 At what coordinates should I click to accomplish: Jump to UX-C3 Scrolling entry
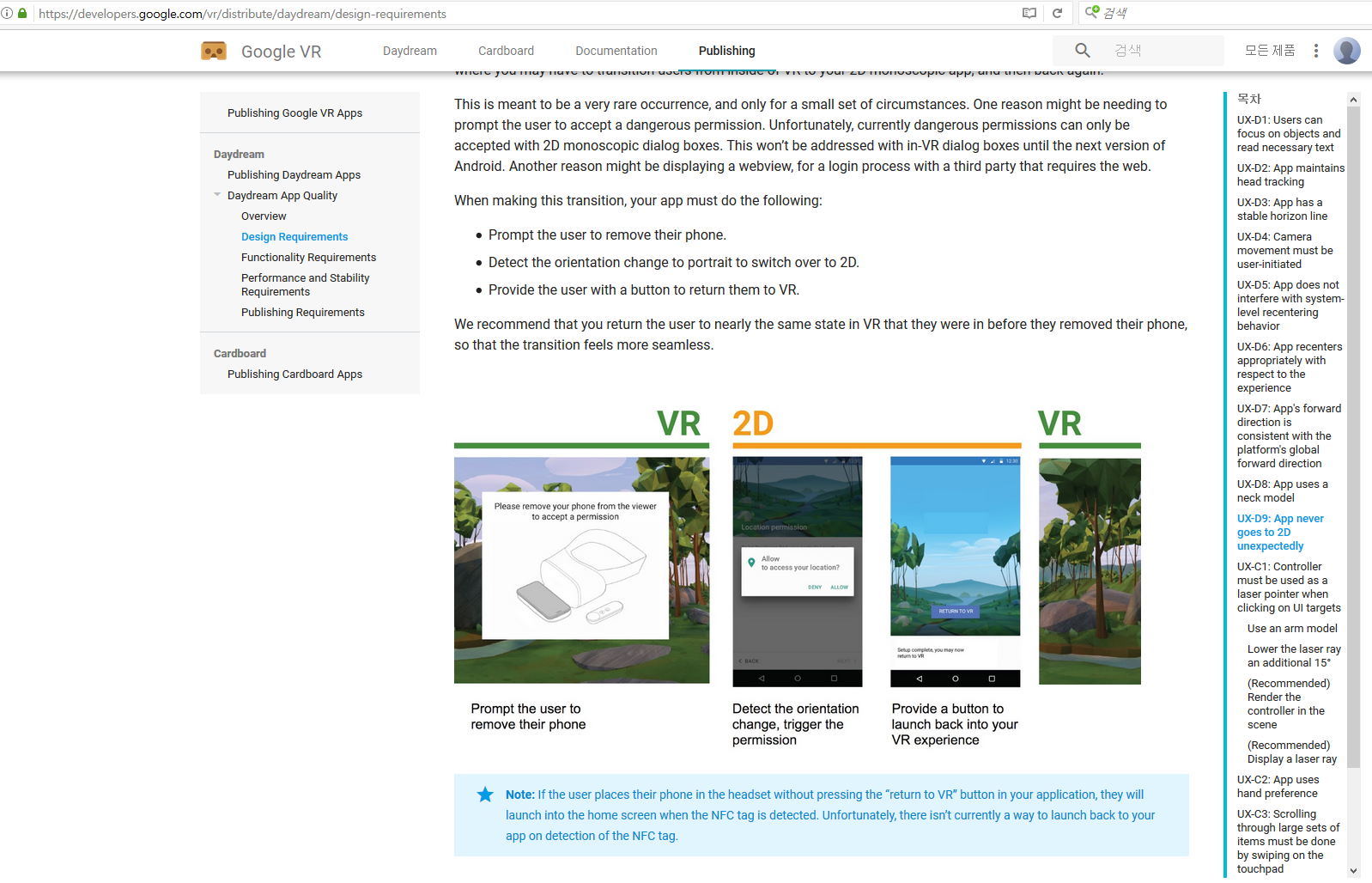click(x=1288, y=842)
